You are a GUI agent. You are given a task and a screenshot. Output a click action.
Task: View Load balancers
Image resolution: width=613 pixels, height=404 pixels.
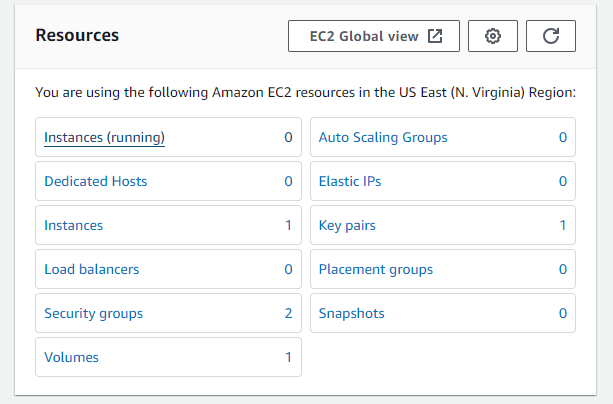(x=91, y=269)
